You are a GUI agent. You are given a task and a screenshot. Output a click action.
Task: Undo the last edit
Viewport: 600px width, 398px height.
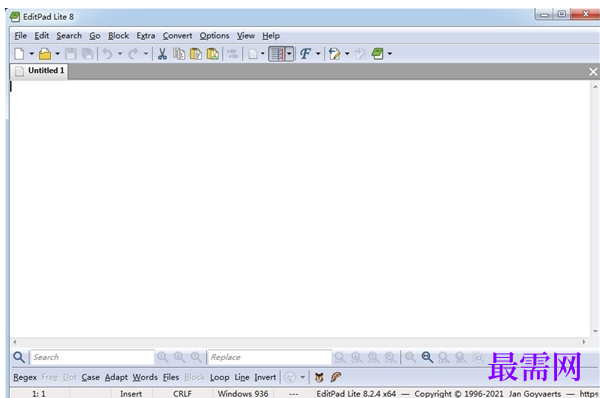pyautogui.click(x=108, y=54)
